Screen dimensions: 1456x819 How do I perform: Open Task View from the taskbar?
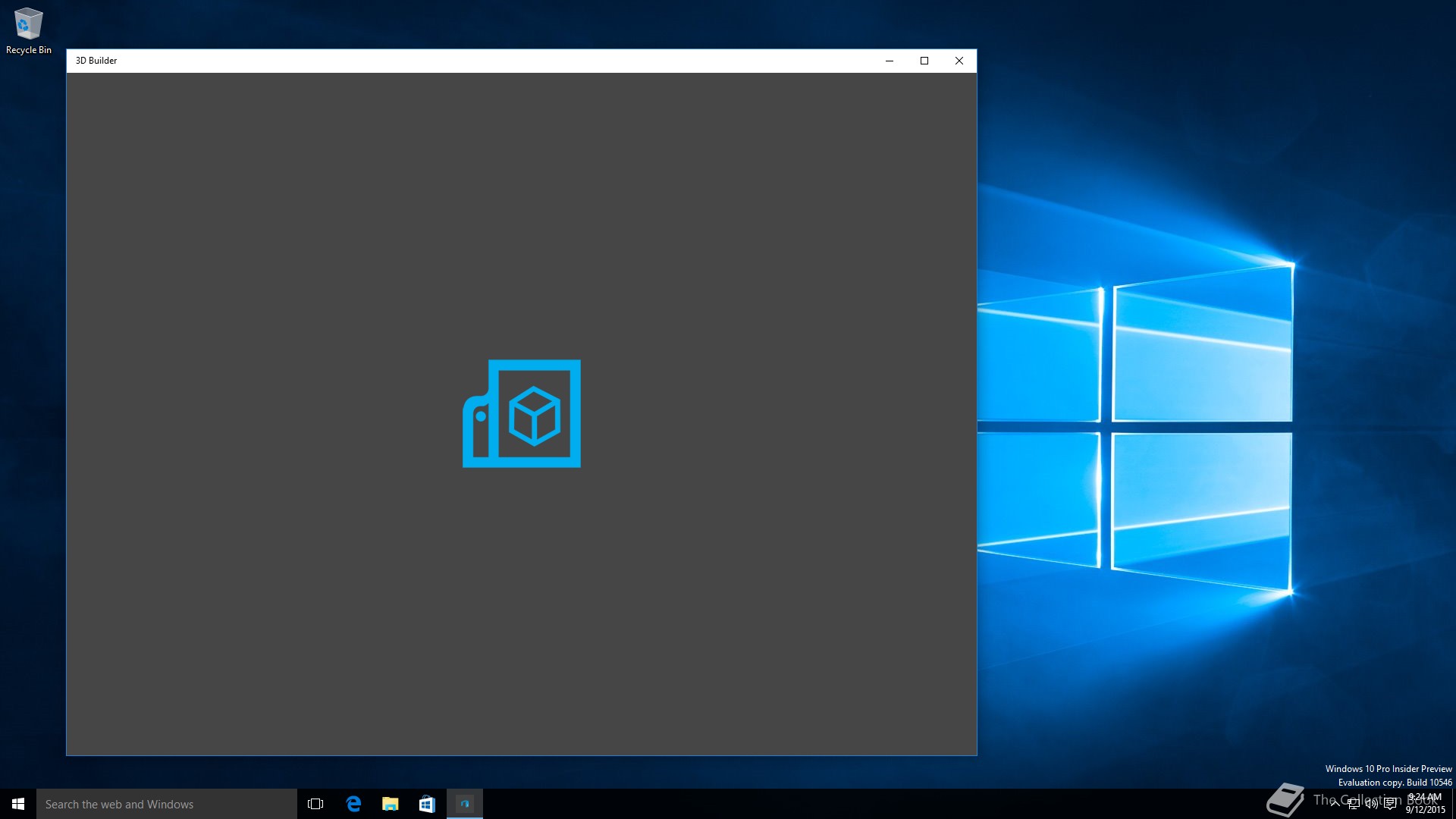315,804
